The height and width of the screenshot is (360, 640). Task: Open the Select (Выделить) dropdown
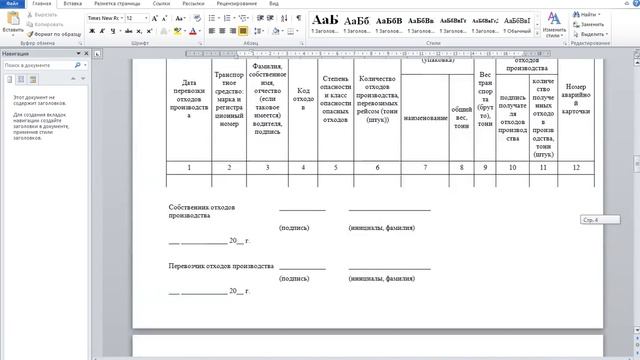click(x=591, y=34)
